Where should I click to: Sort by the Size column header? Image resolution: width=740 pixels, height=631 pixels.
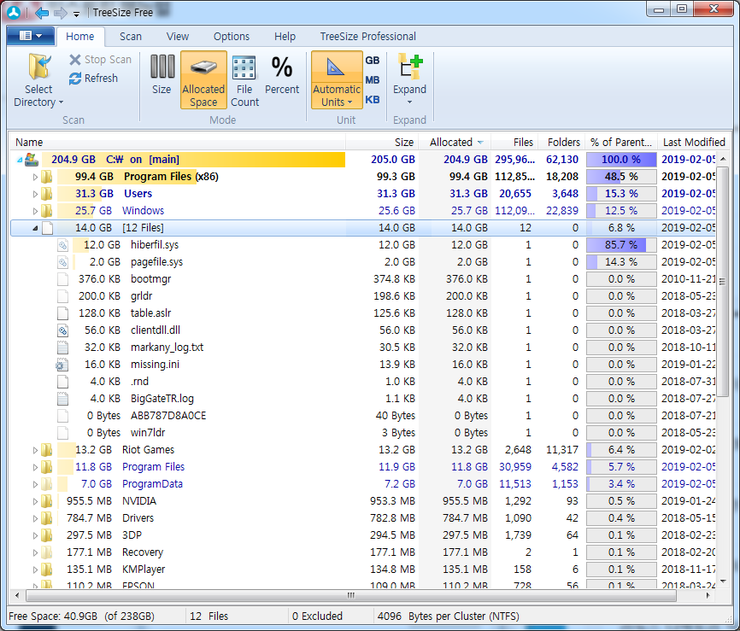tap(382, 142)
